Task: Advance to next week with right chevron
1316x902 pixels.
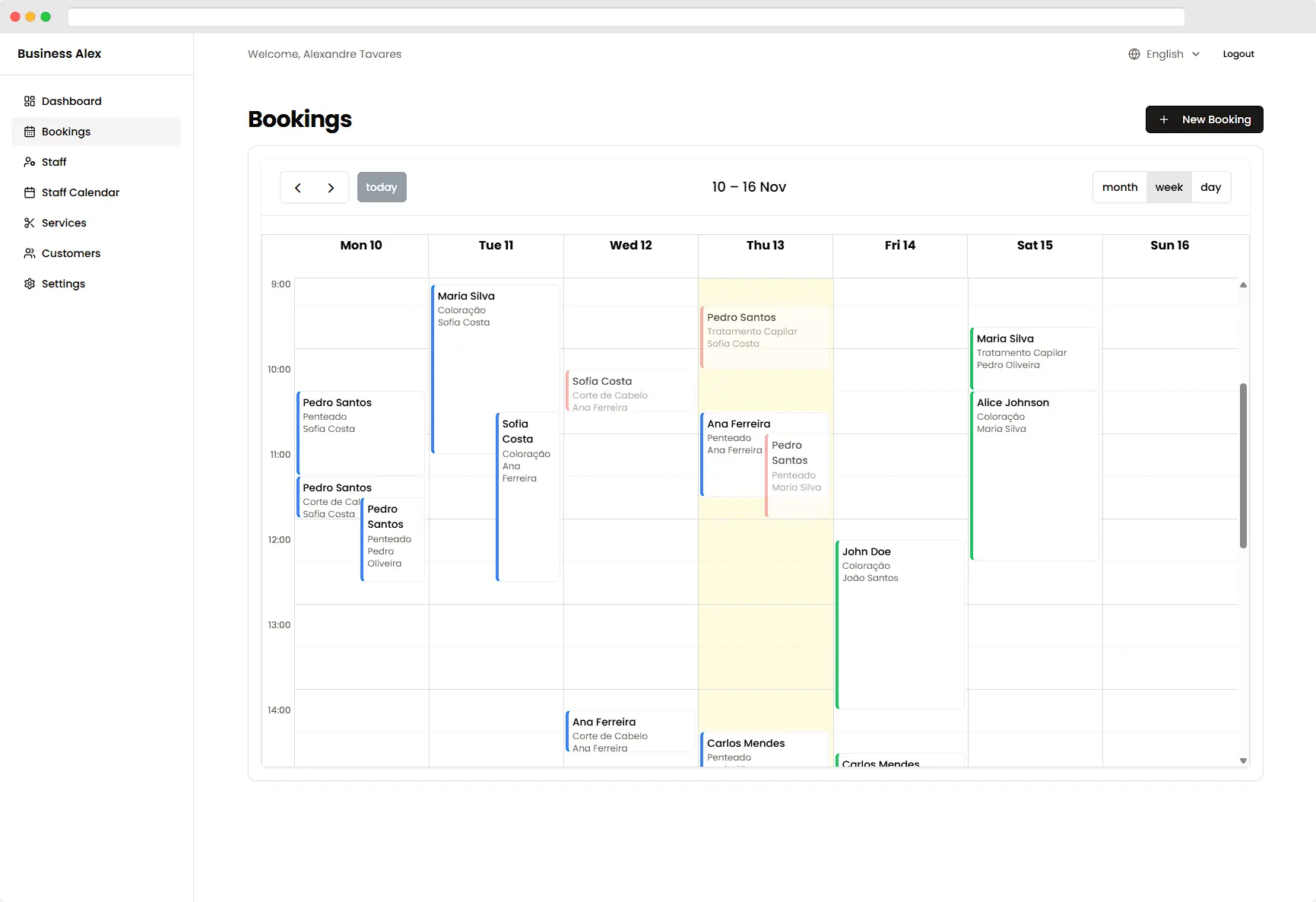Action: tap(331, 188)
